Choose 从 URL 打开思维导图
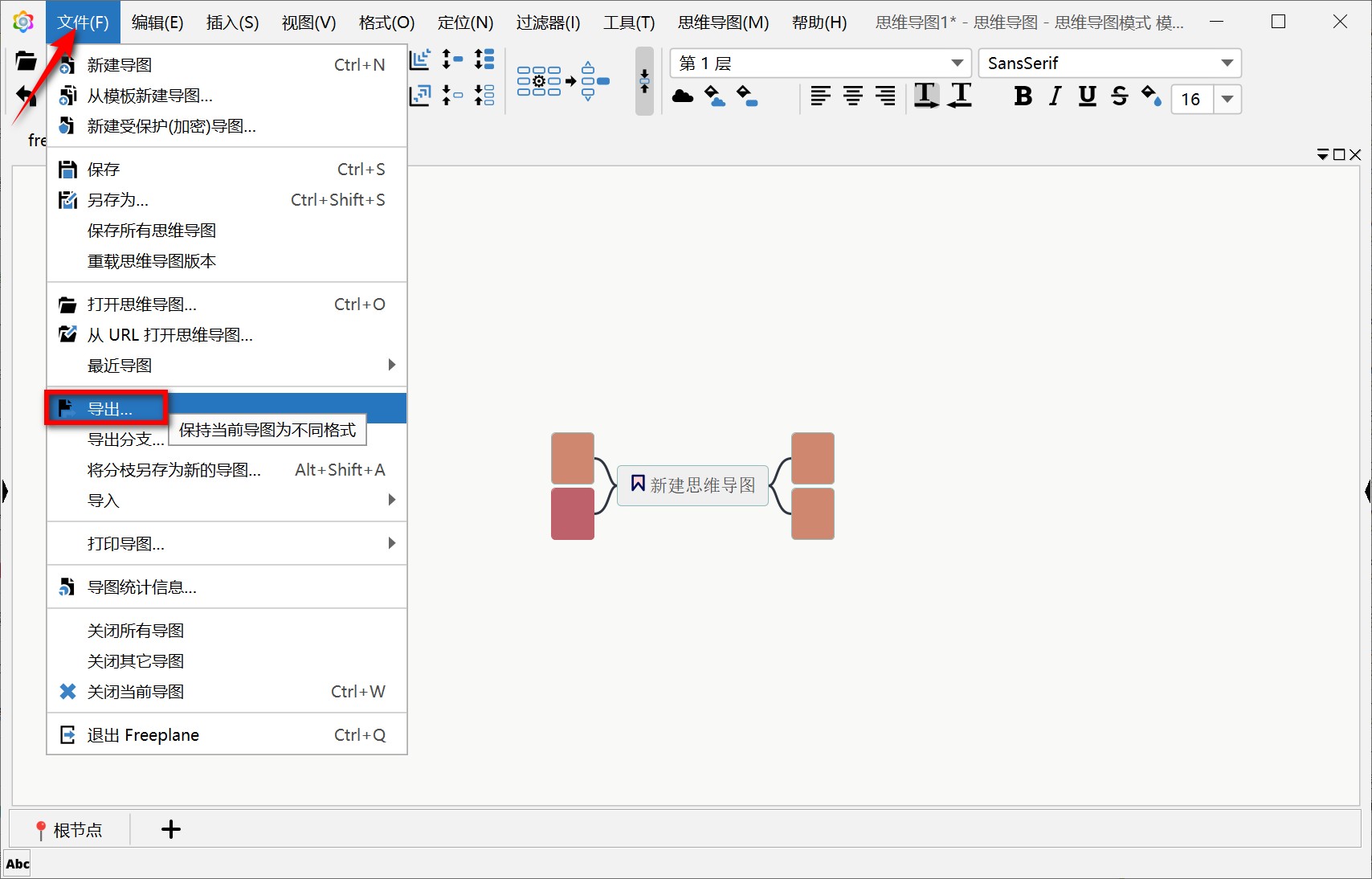Image resolution: width=1372 pixels, height=879 pixels. (x=227, y=335)
